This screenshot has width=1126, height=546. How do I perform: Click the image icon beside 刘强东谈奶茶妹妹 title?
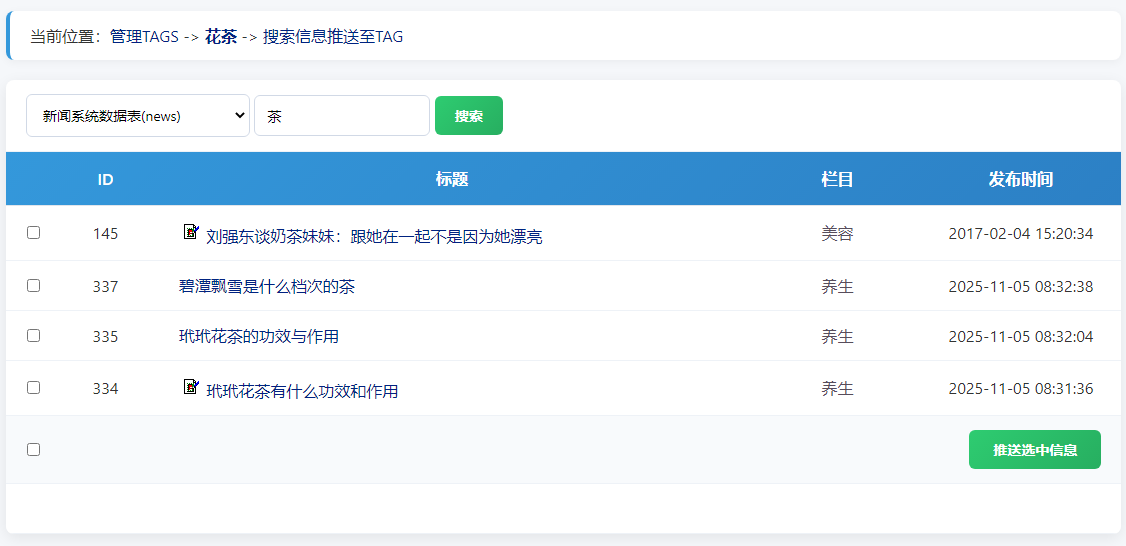(191, 231)
